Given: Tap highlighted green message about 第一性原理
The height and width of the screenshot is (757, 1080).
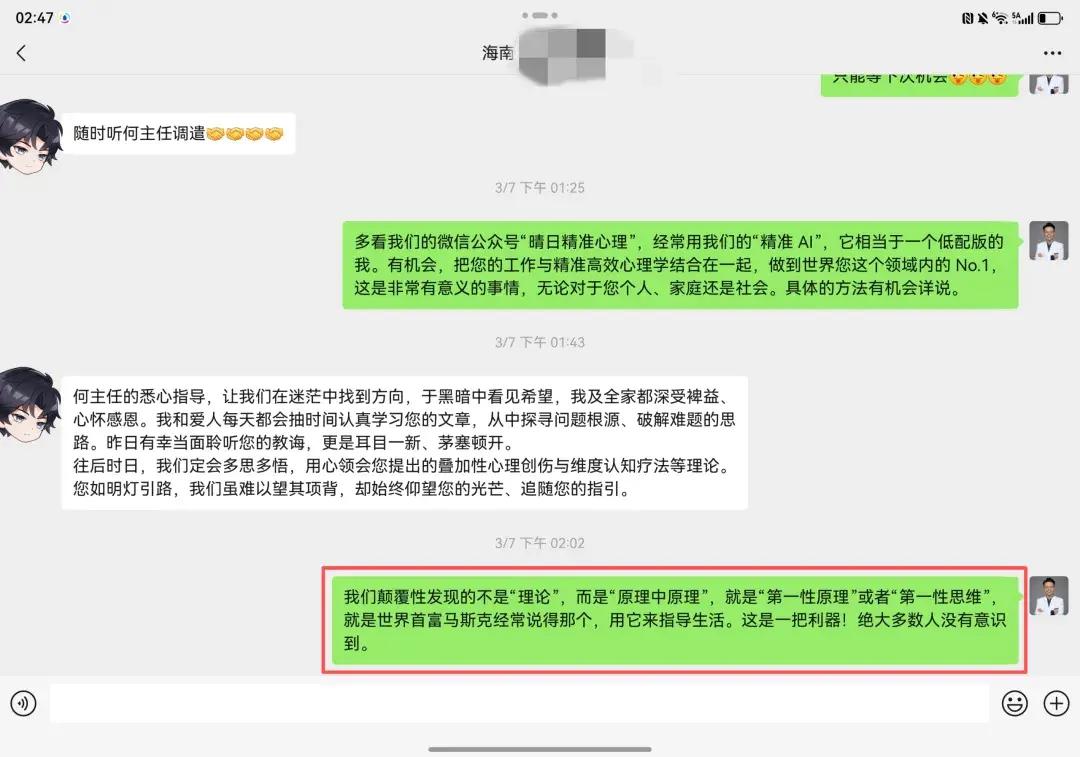Looking at the screenshot, I should 675,621.
